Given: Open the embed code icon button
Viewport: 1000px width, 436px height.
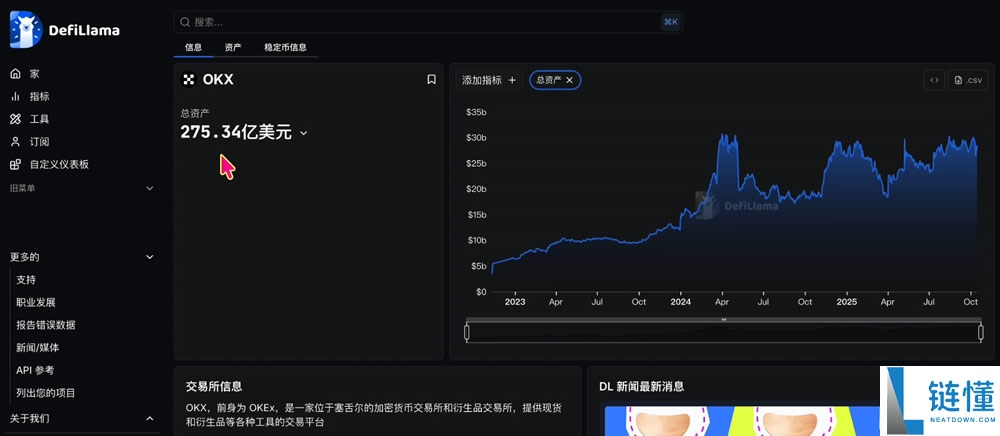Looking at the screenshot, I should click(934, 80).
